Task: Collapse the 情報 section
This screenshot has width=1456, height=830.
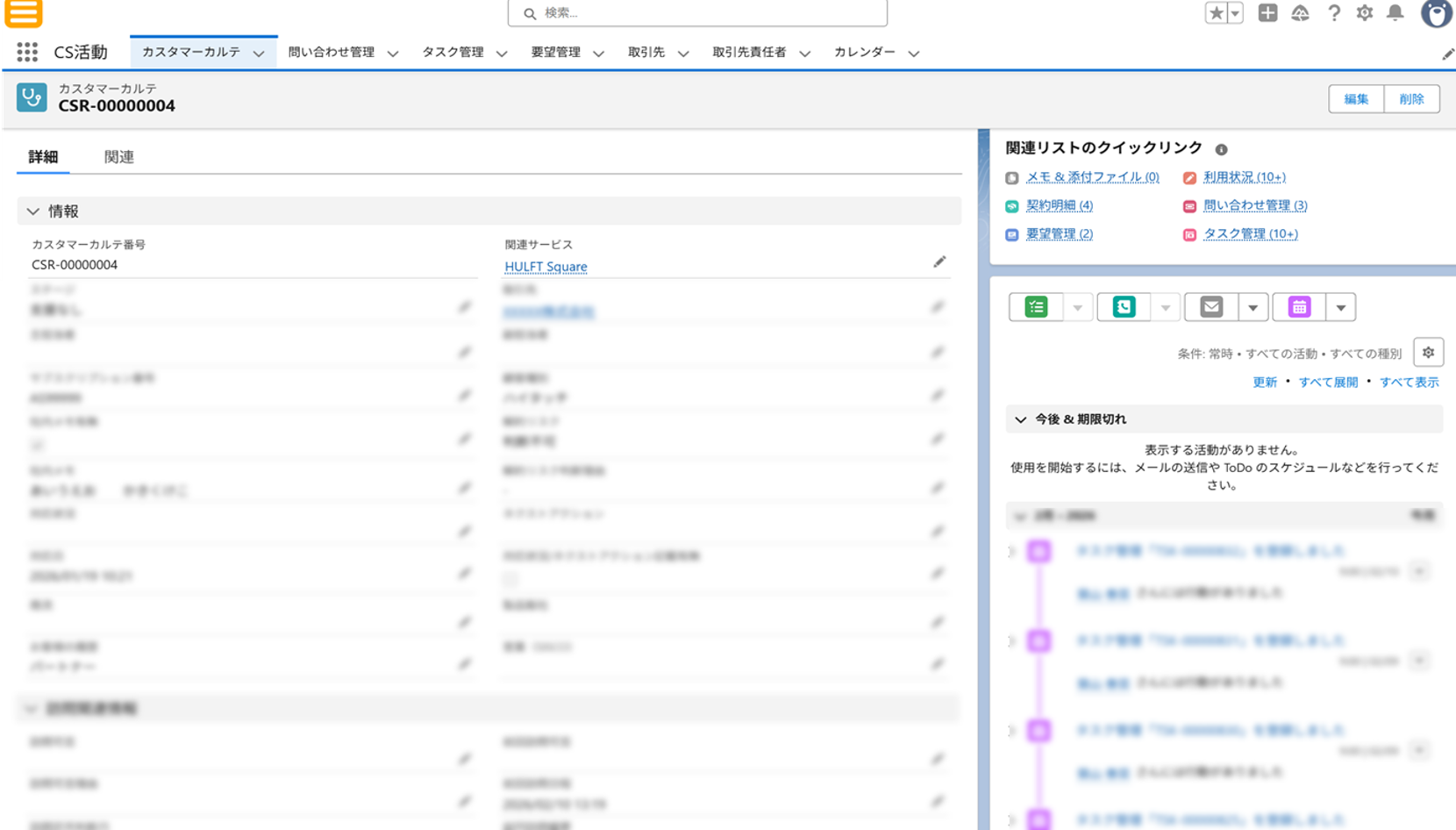Action: point(33,211)
